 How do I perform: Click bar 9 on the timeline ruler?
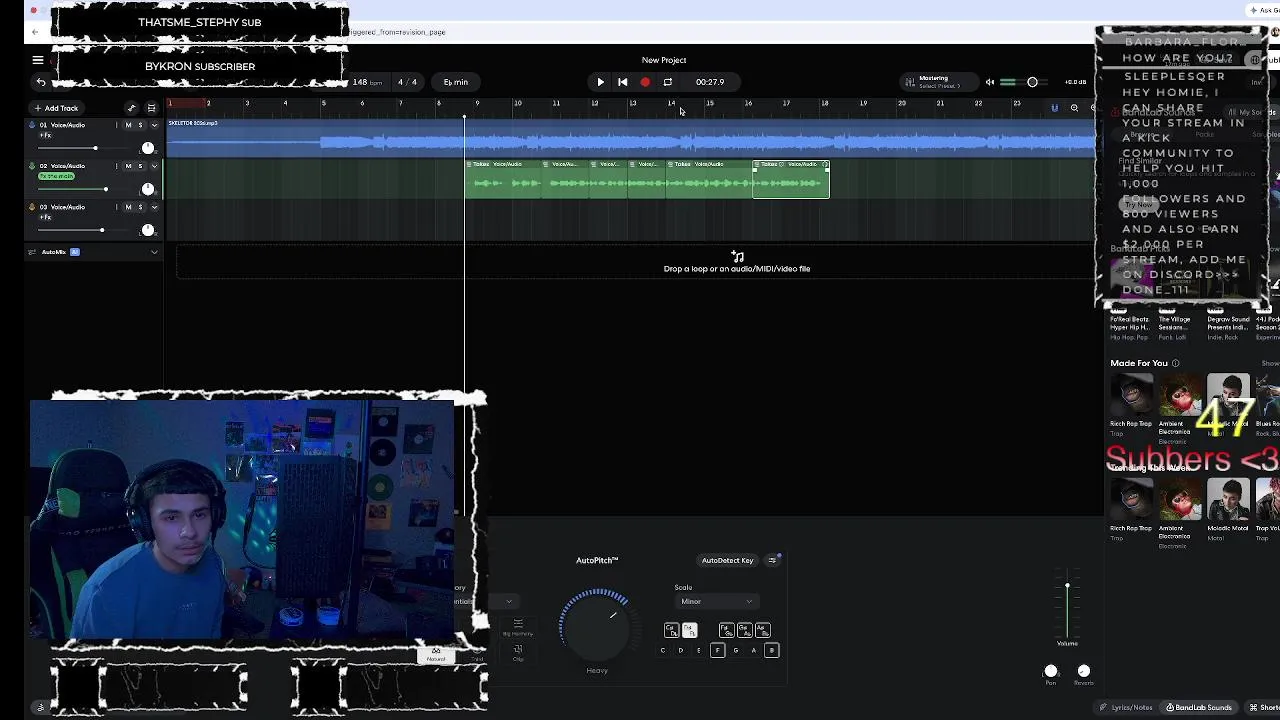tap(477, 103)
